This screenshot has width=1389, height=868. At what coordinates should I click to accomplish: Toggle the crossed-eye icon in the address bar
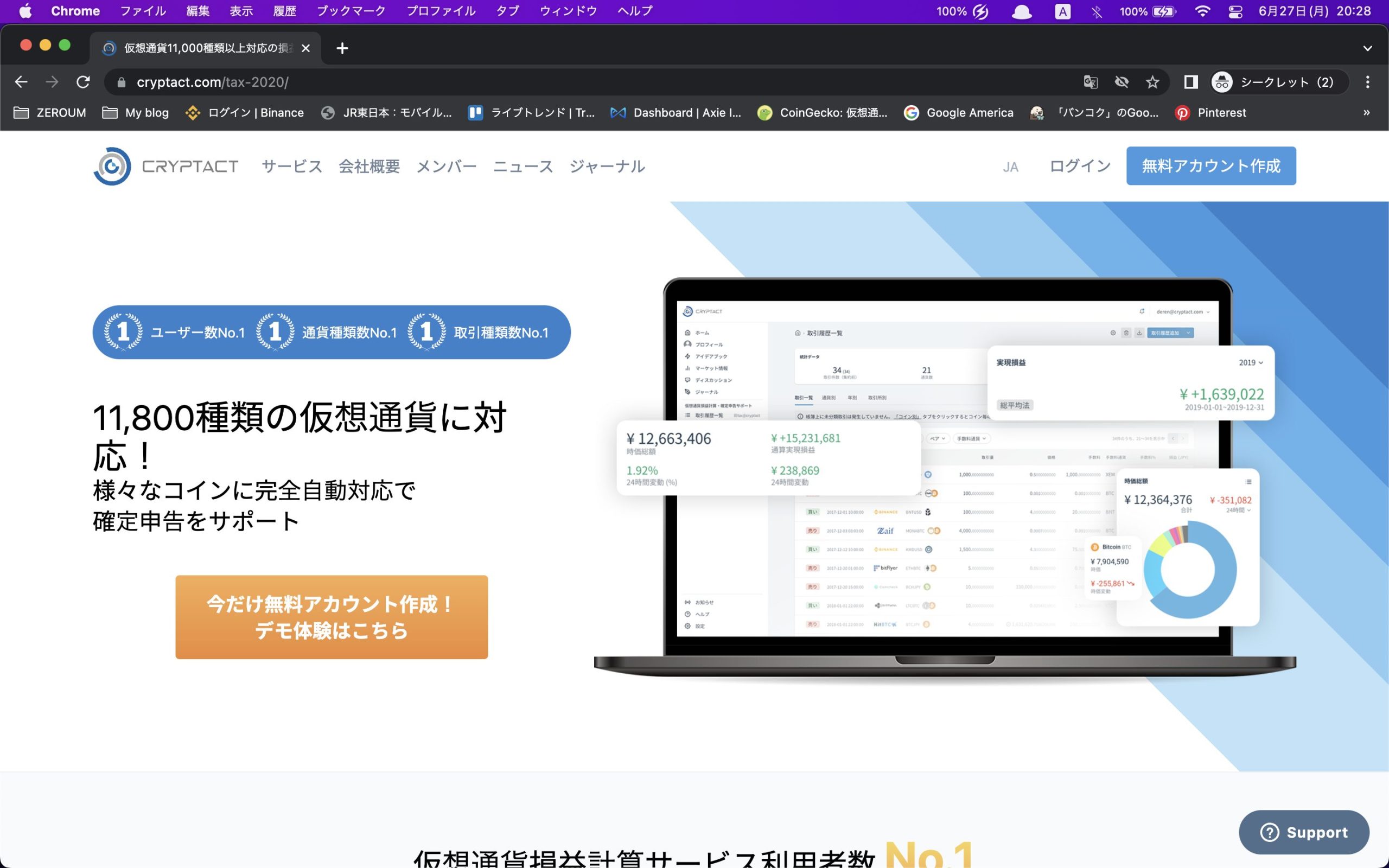1122,81
